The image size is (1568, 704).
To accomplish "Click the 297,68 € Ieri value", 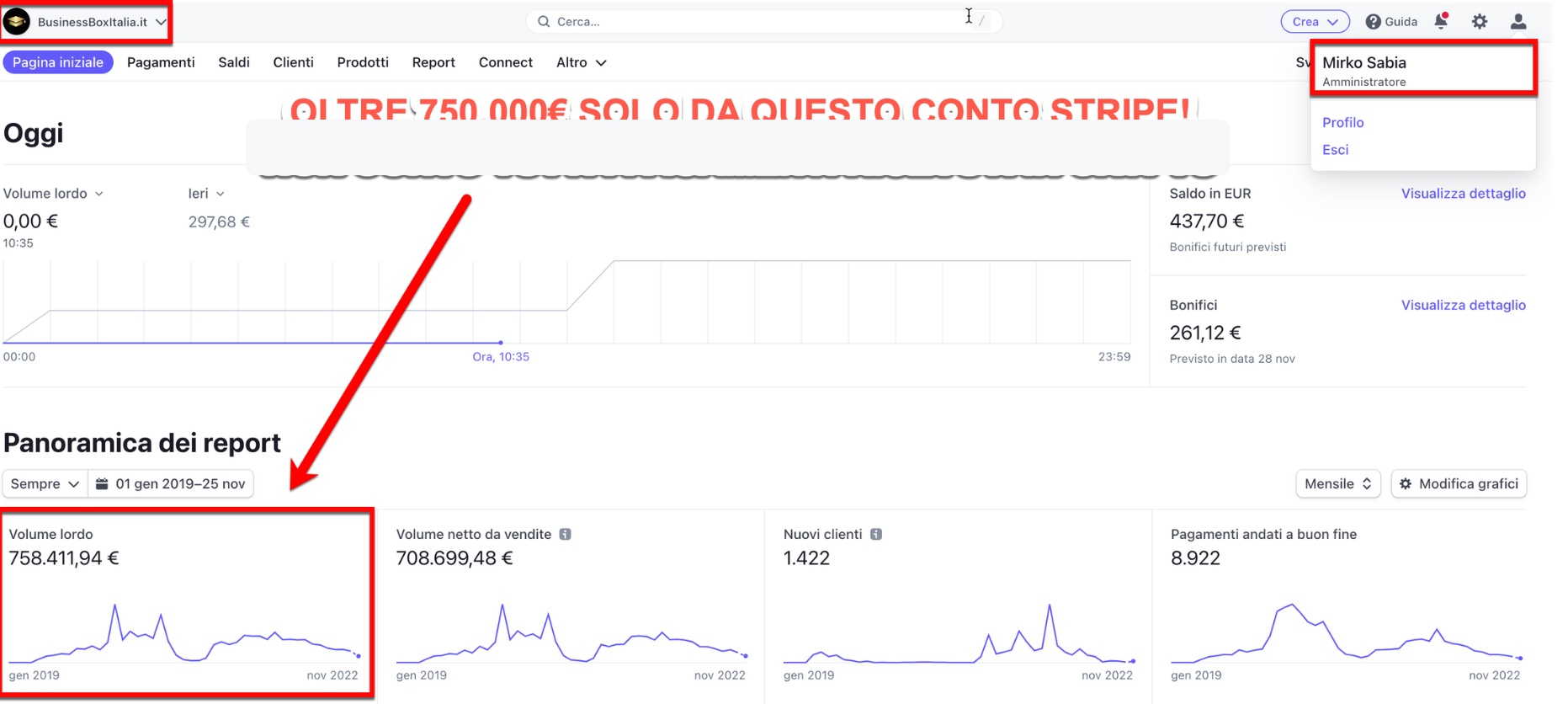I will pyautogui.click(x=219, y=221).
